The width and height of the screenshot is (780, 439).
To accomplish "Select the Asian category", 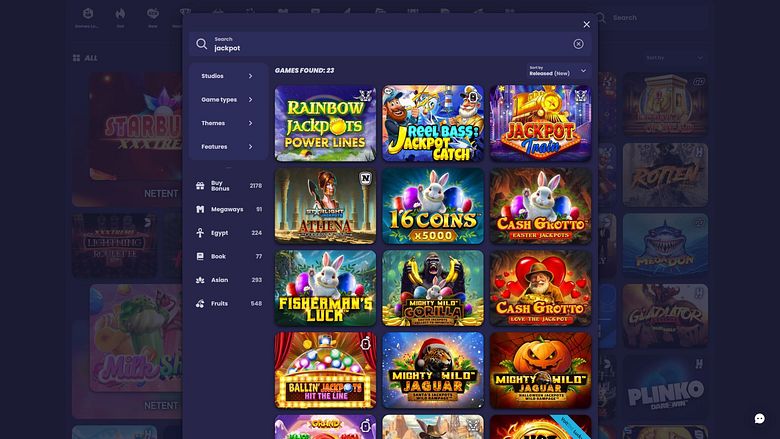I will pyautogui.click(x=228, y=280).
